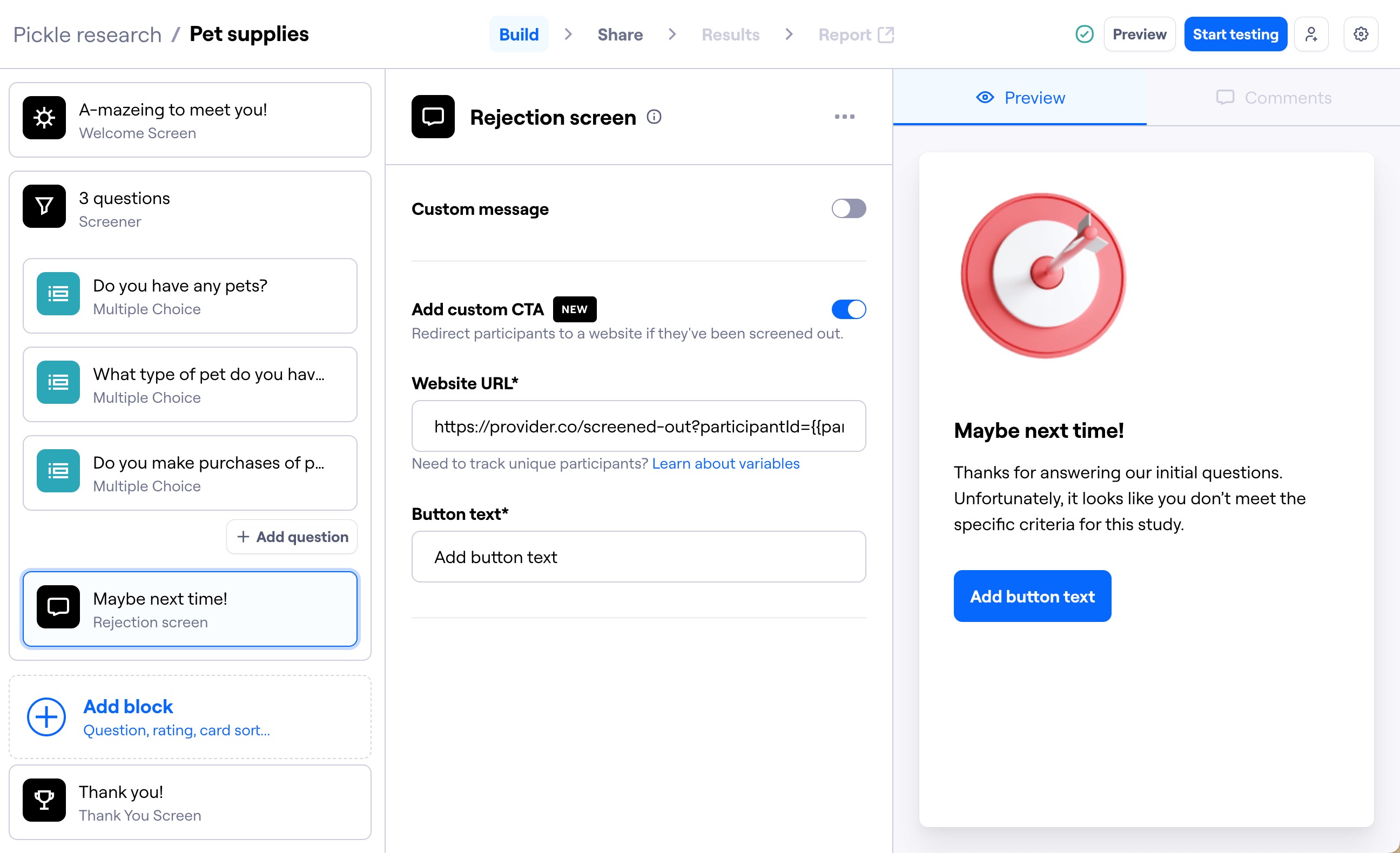Click the Welcome Screen star icon
The height and width of the screenshot is (853, 1400).
tap(44, 118)
